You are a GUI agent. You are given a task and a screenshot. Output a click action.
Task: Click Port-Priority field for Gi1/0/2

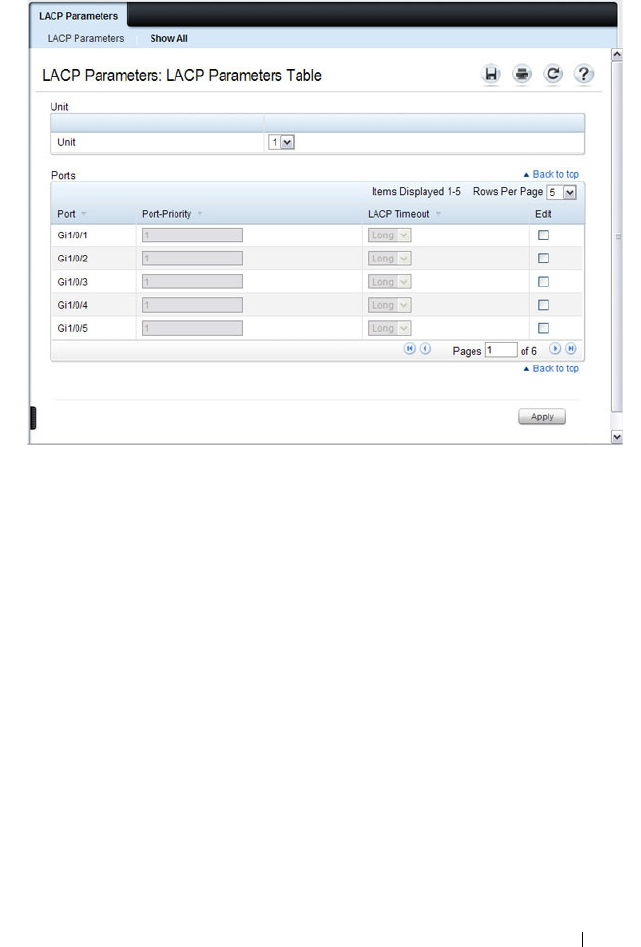click(x=192, y=258)
